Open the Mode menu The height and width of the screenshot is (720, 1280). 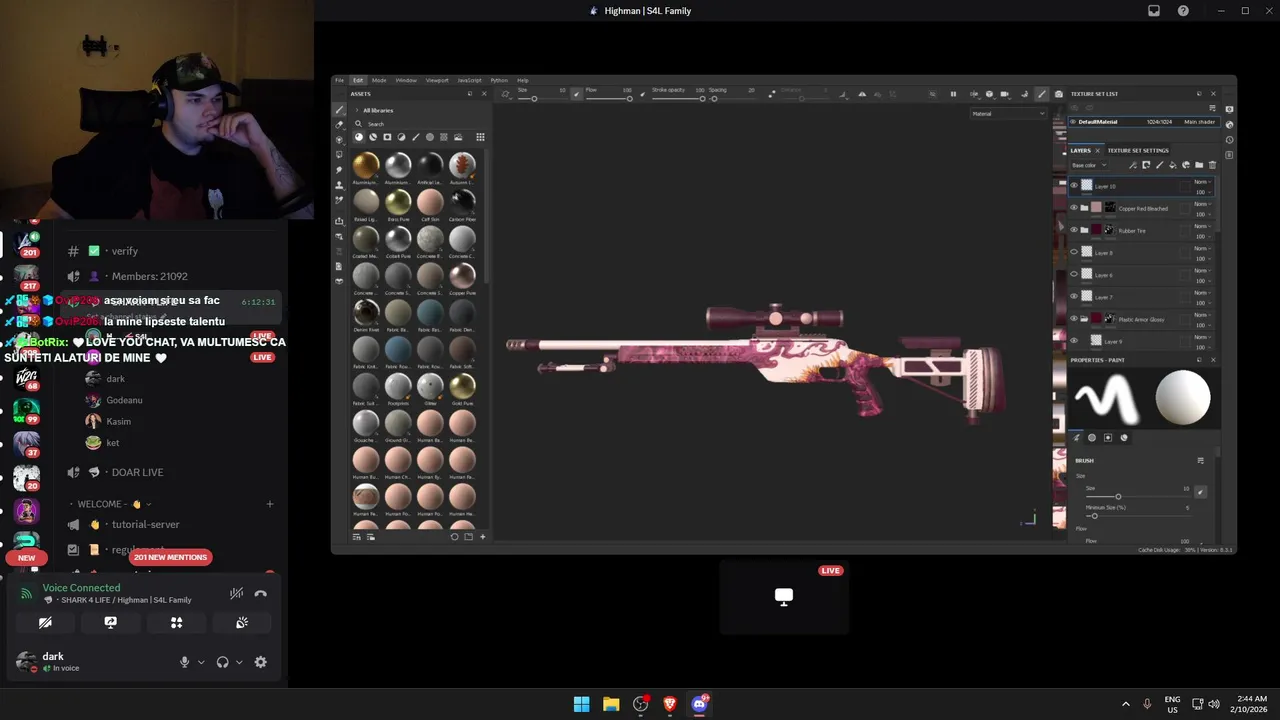(x=379, y=80)
